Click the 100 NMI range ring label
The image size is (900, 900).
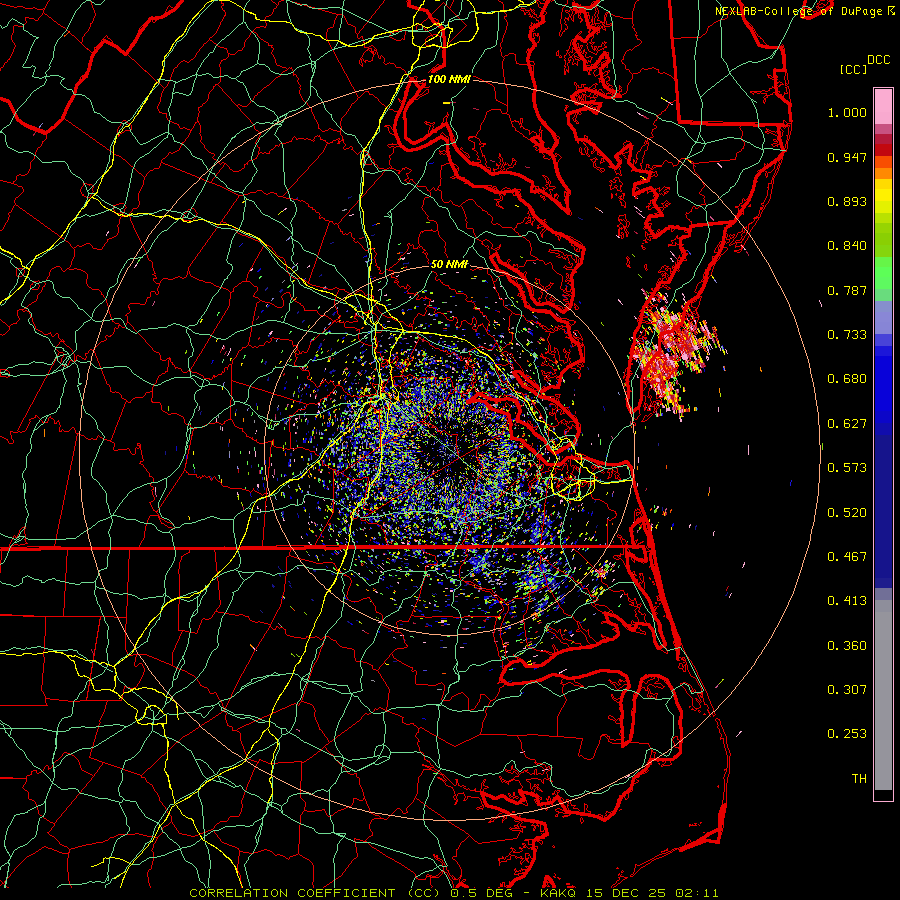(449, 79)
